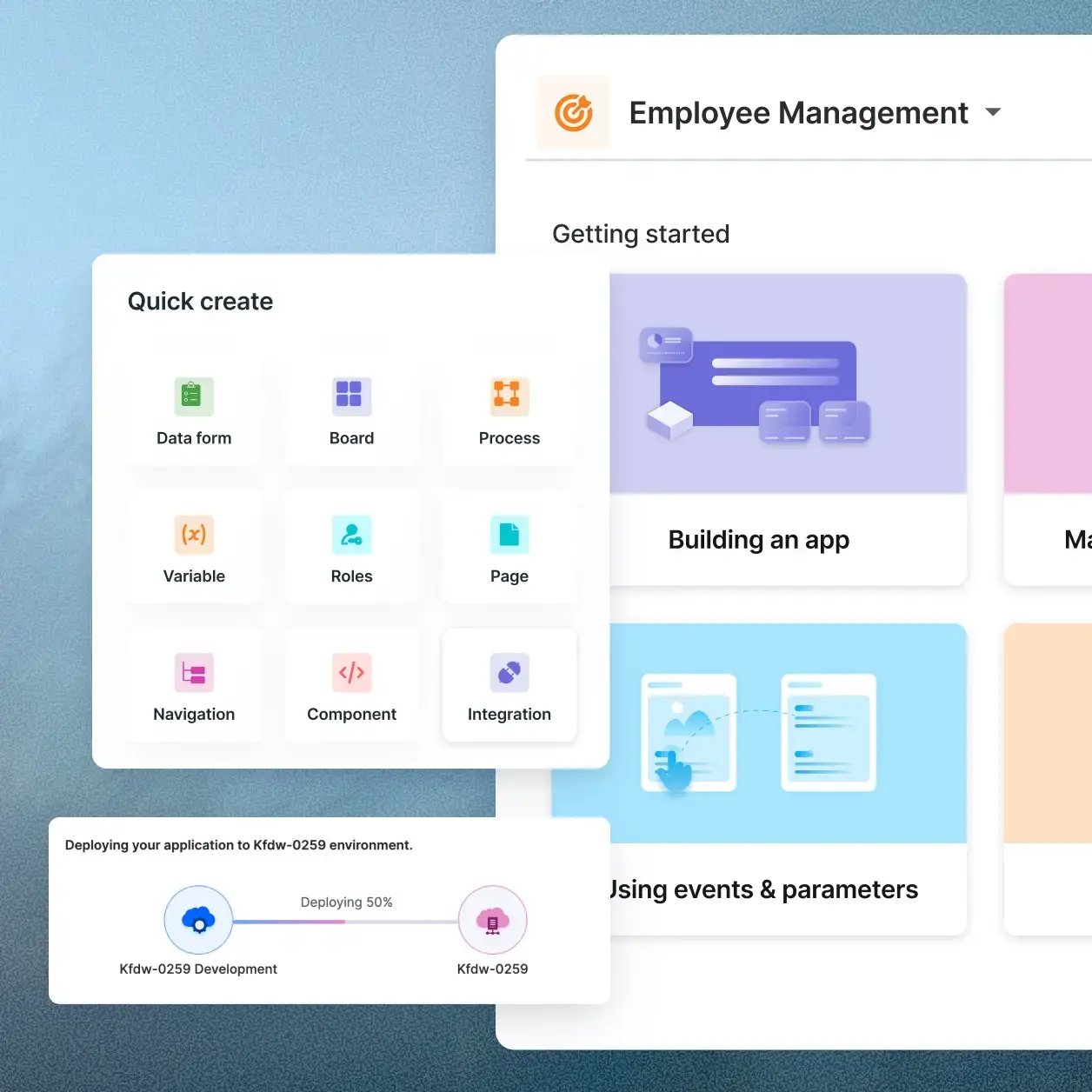1092x1092 pixels.
Task: Click the Getting started heading
Action: coord(641,234)
